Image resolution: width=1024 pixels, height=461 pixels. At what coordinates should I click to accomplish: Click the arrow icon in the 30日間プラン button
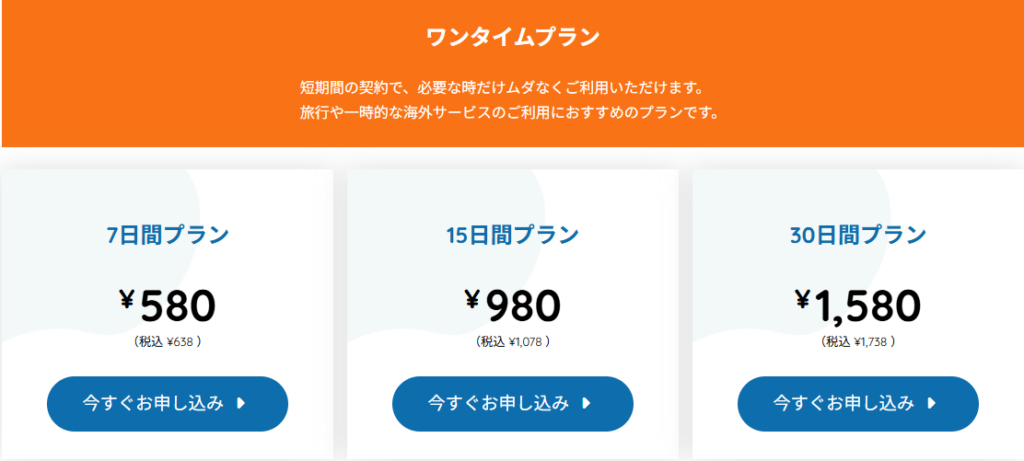pos(932,404)
